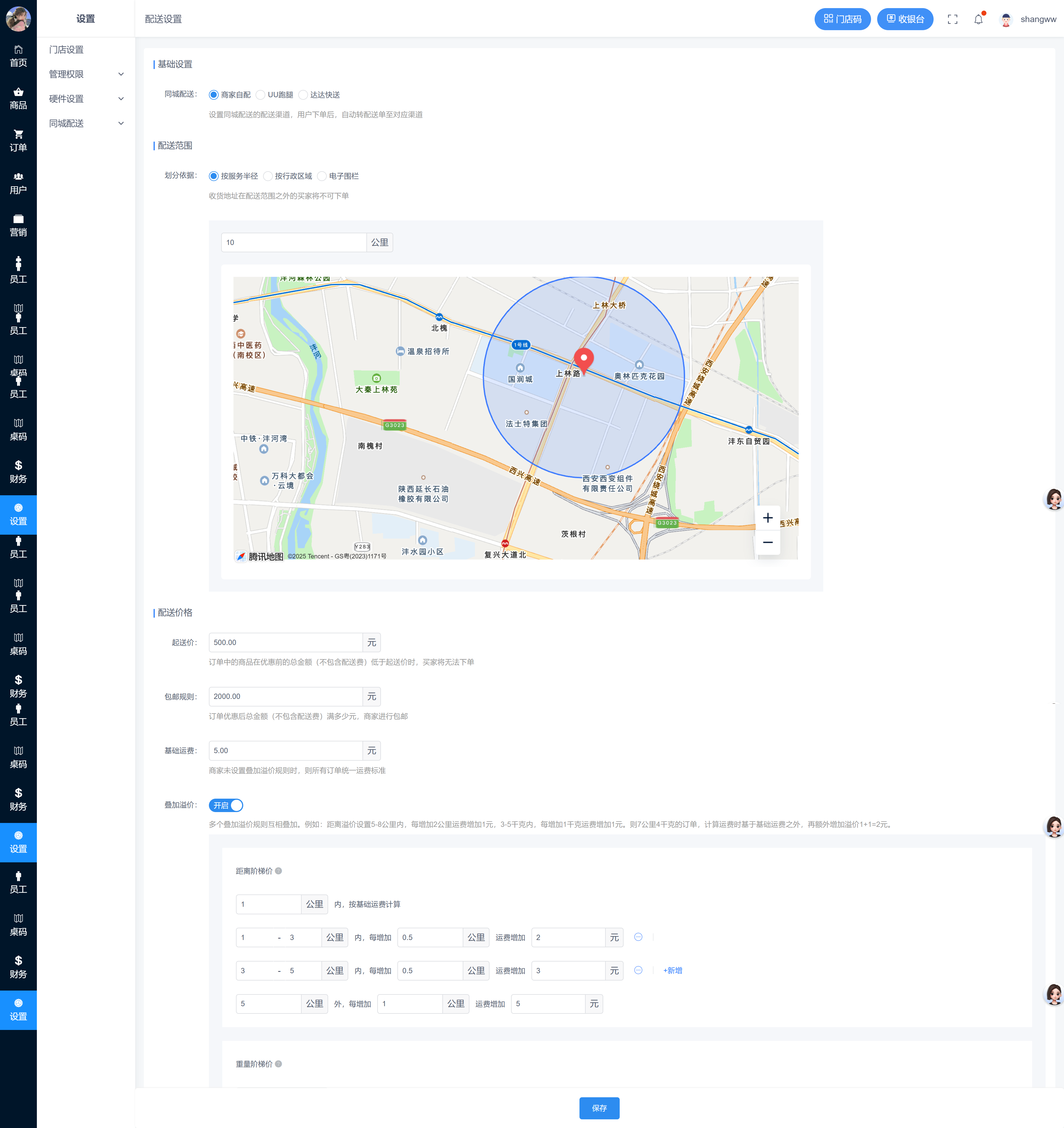The width and height of the screenshot is (1064, 1128).
Task: Zoom in on the map
Action: click(x=767, y=517)
